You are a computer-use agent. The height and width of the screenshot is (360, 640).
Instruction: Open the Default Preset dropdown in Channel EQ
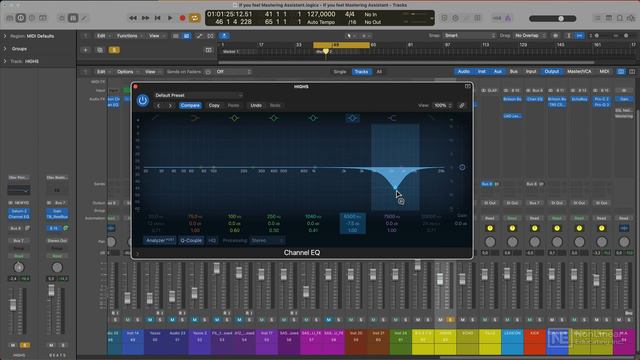point(198,95)
